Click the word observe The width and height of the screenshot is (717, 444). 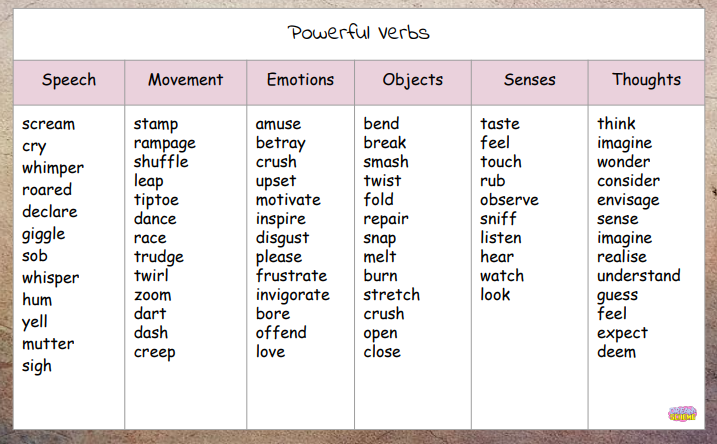(509, 200)
